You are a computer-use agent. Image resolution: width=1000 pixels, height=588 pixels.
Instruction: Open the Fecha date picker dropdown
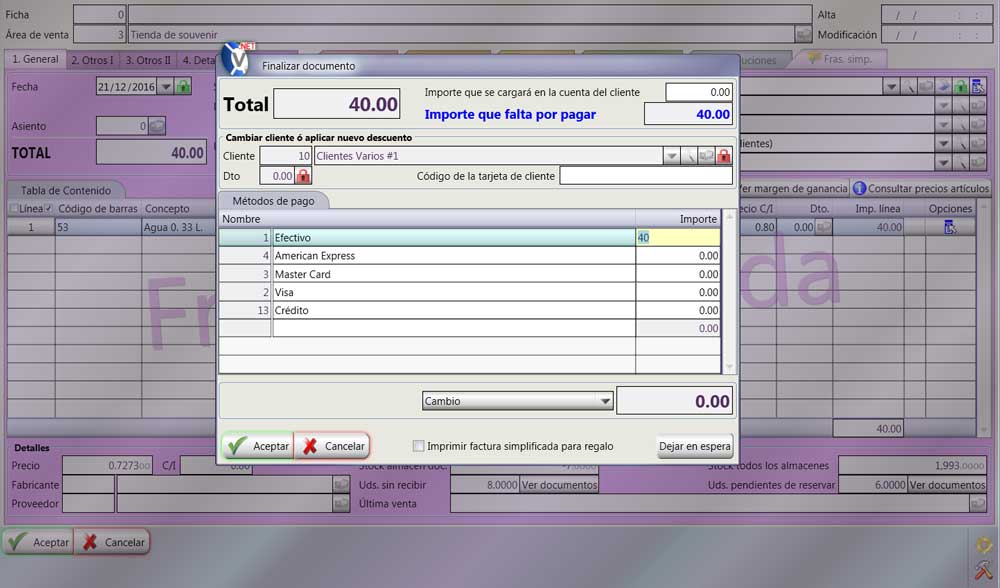click(166, 87)
